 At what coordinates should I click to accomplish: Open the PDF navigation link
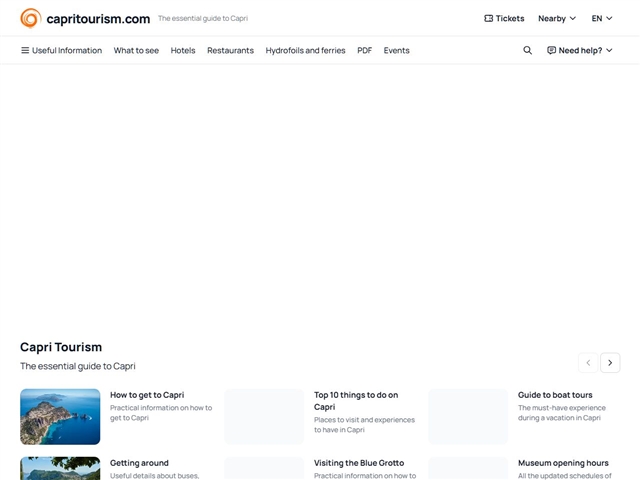pos(364,50)
